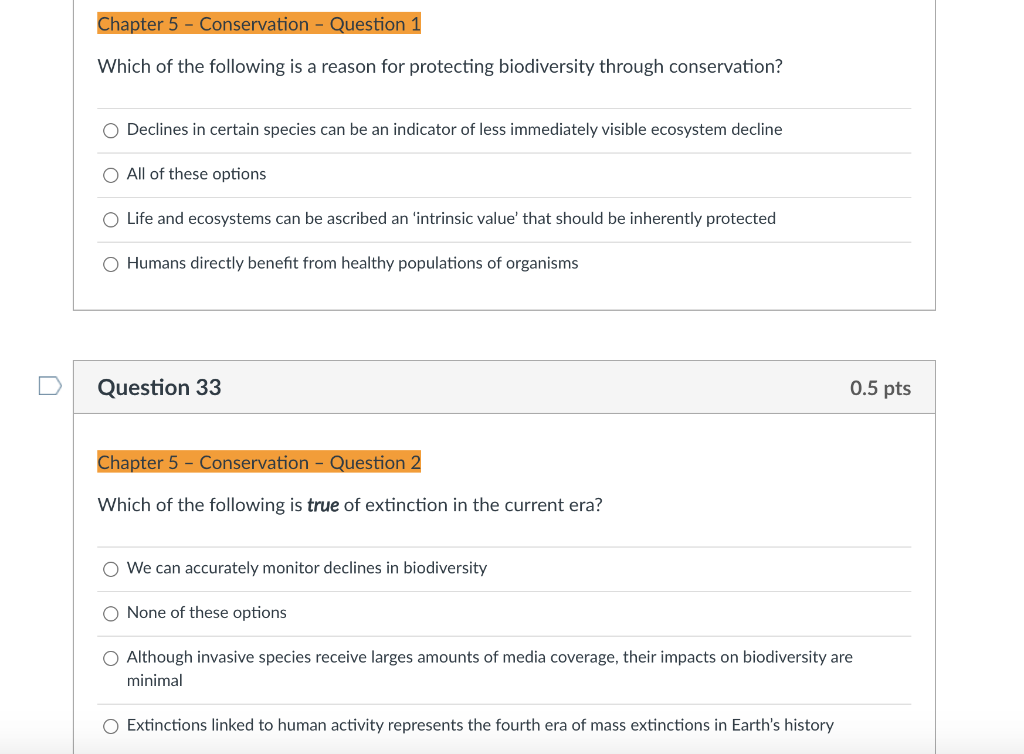Click the answer about ecosystem decline indicators
The image size is (1024, 754).
click(453, 130)
